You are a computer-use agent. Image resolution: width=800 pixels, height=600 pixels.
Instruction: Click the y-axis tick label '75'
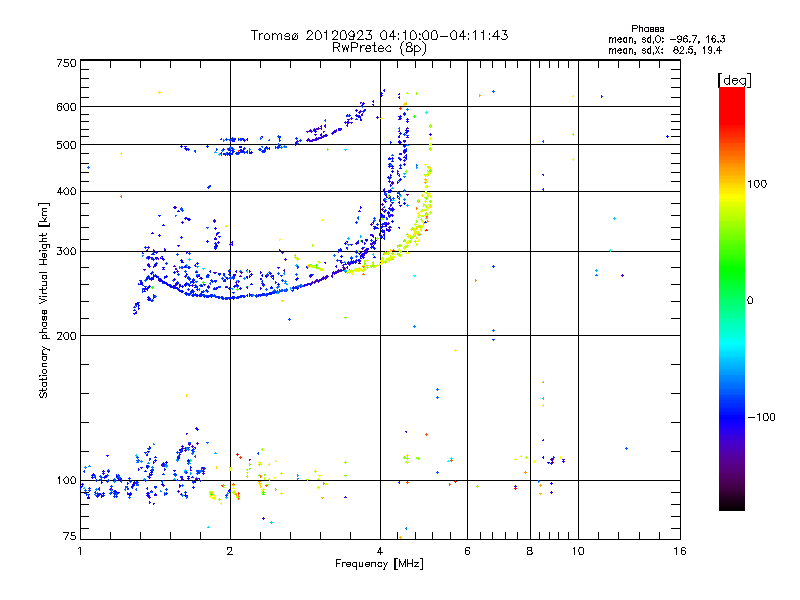70,536
